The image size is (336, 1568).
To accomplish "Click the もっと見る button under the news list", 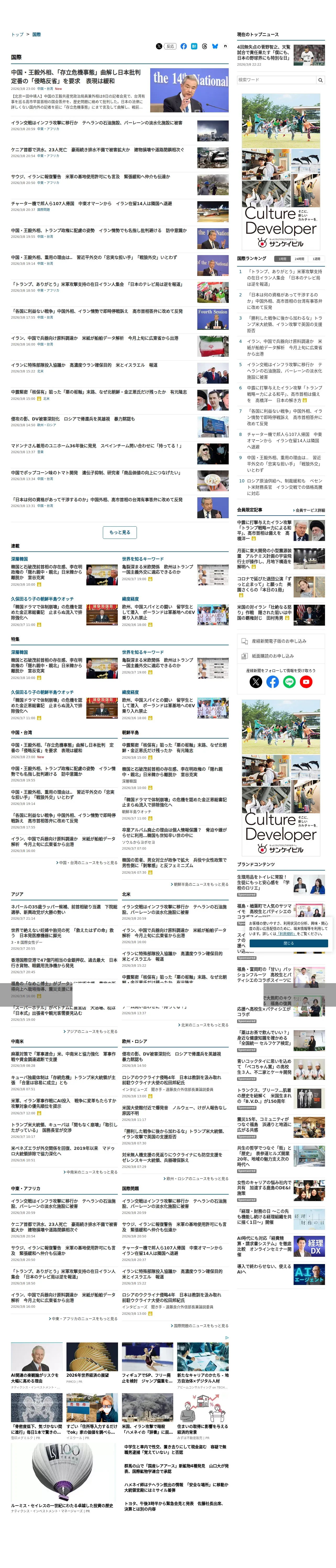I will pyautogui.click(x=120, y=532).
